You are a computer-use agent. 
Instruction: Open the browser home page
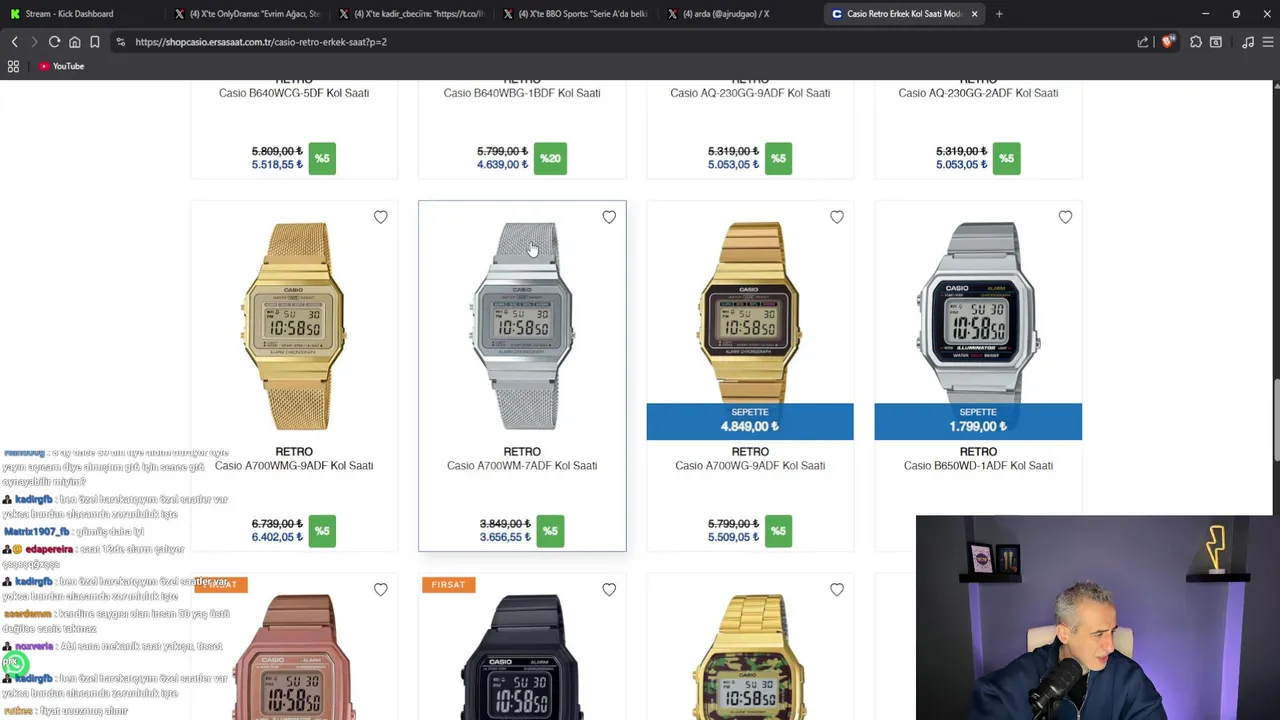pos(74,42)
